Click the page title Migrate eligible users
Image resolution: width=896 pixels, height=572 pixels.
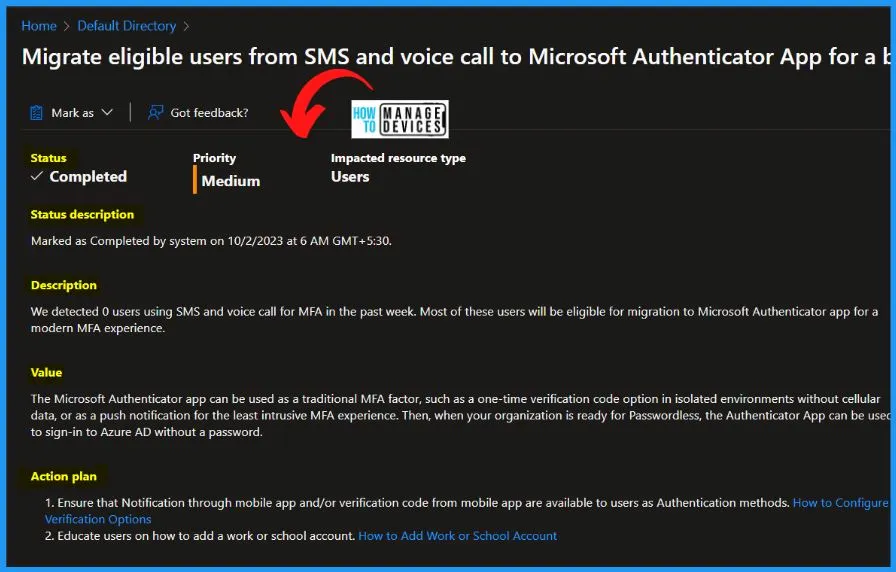[456, 57]
